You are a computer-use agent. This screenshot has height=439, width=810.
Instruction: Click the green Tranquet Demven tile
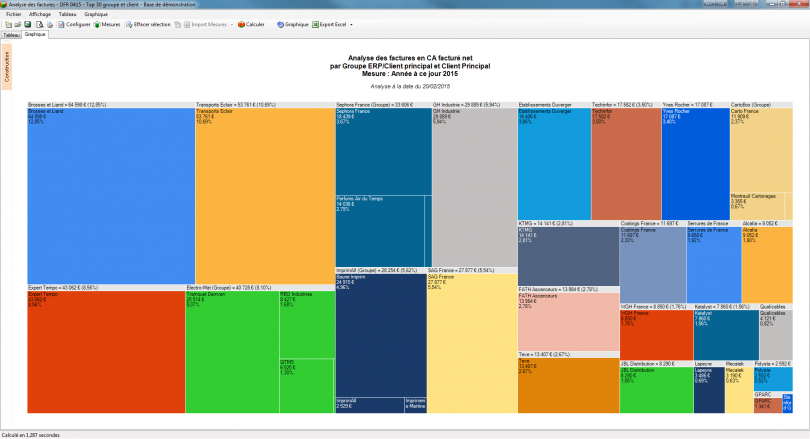(232, 352)
